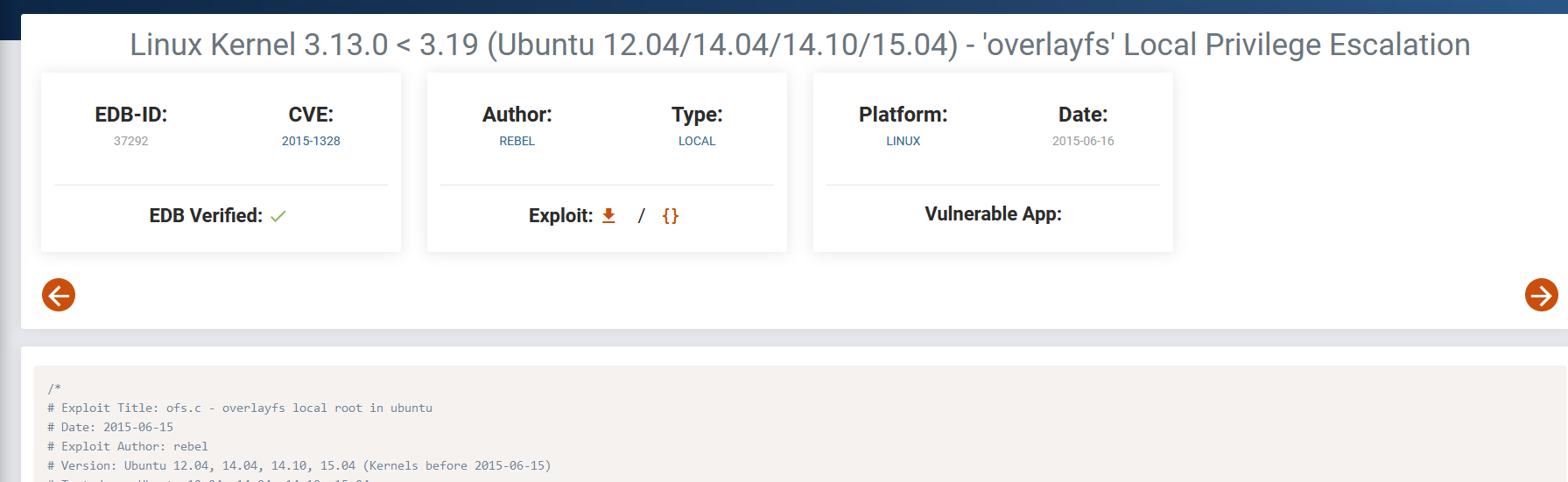
Task: Click the Exploit label text
Action: [x=560, y=216]
